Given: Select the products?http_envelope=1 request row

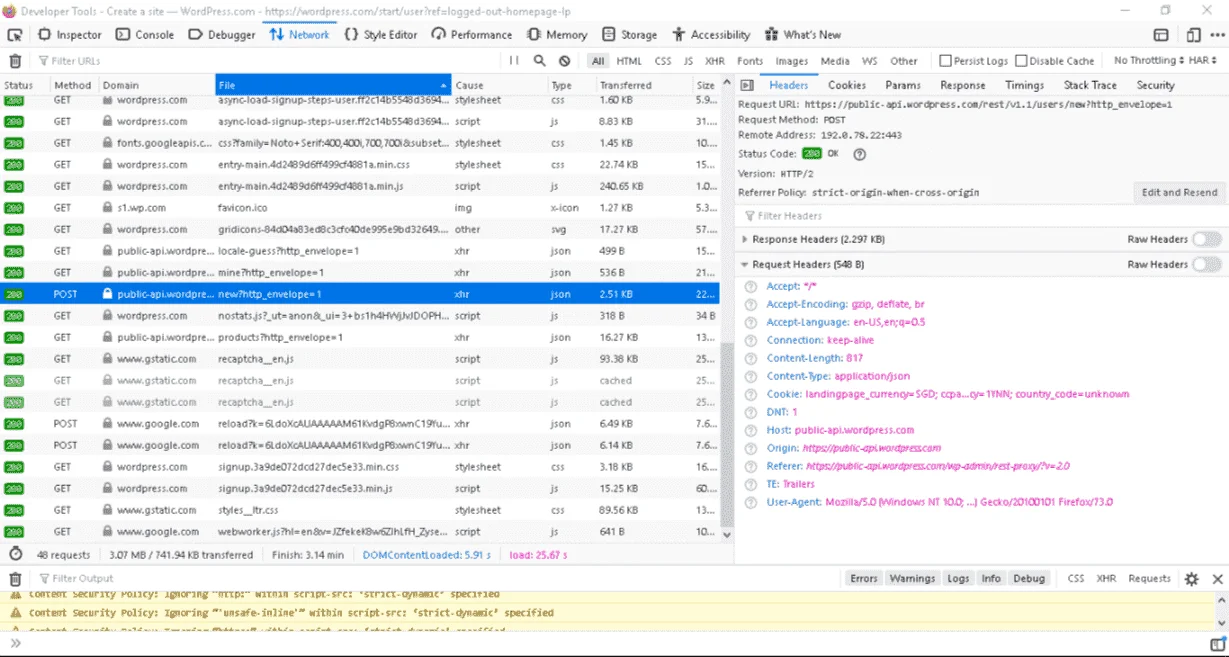Looking at the screenshot, I should (x=359, y=337).
